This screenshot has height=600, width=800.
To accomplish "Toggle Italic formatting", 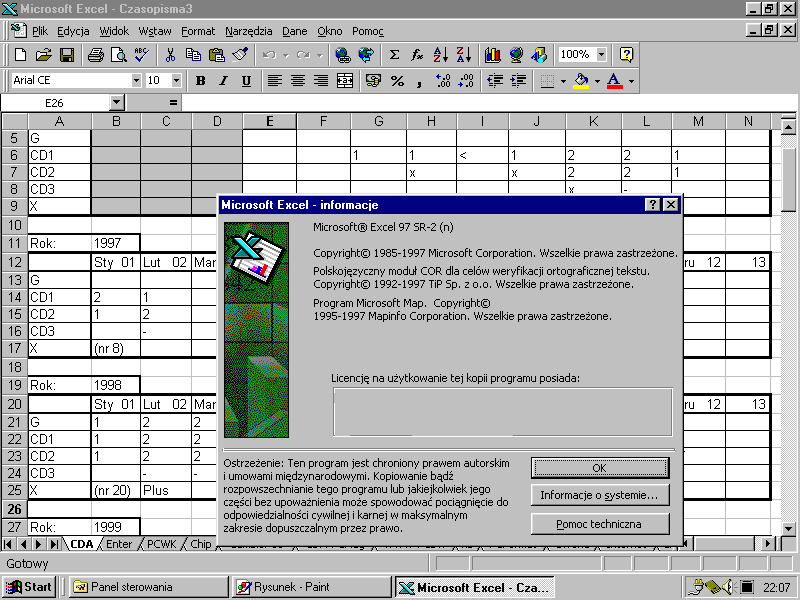I will pos(223,81).
